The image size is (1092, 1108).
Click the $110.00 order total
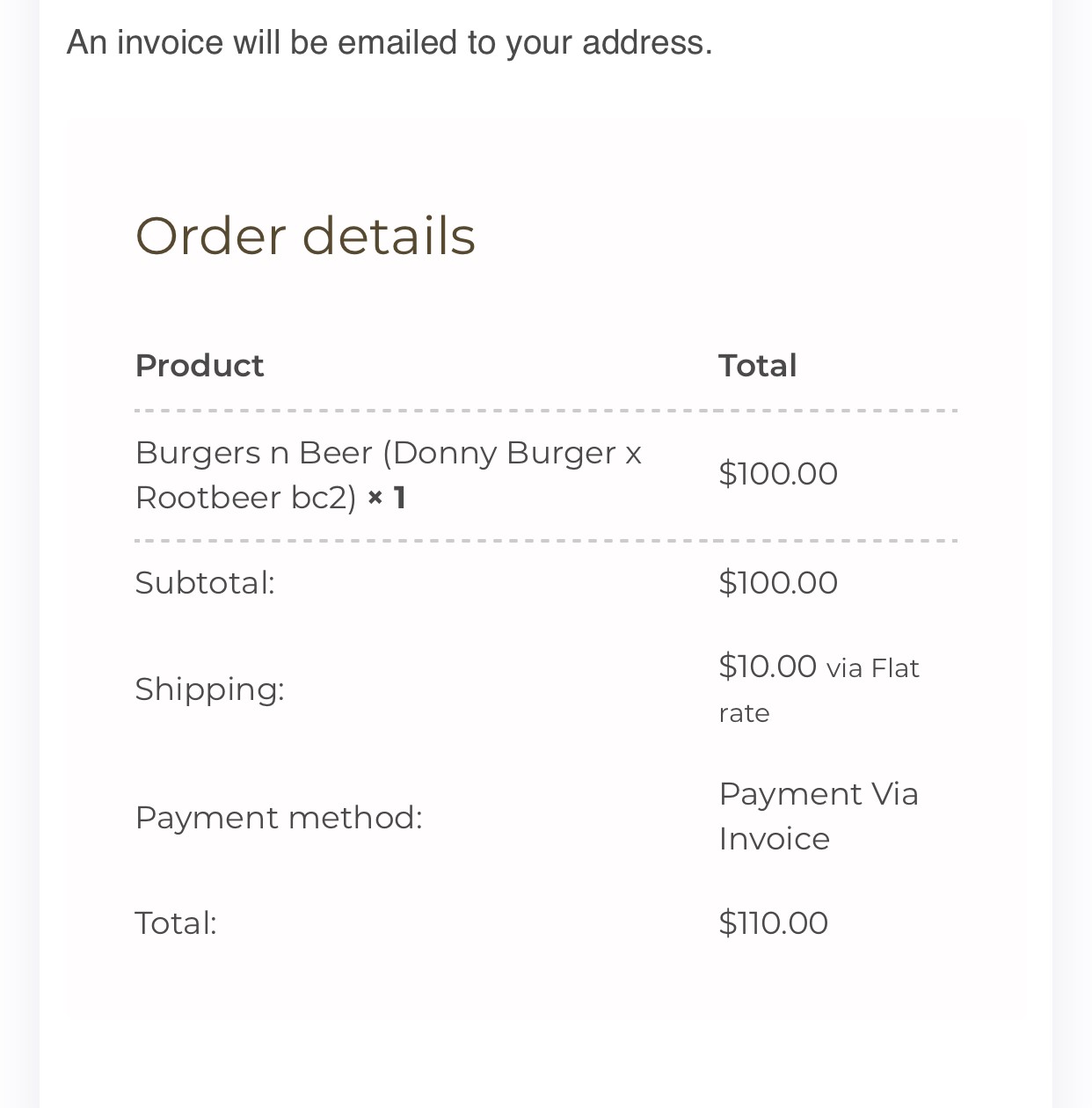point(773,923)
